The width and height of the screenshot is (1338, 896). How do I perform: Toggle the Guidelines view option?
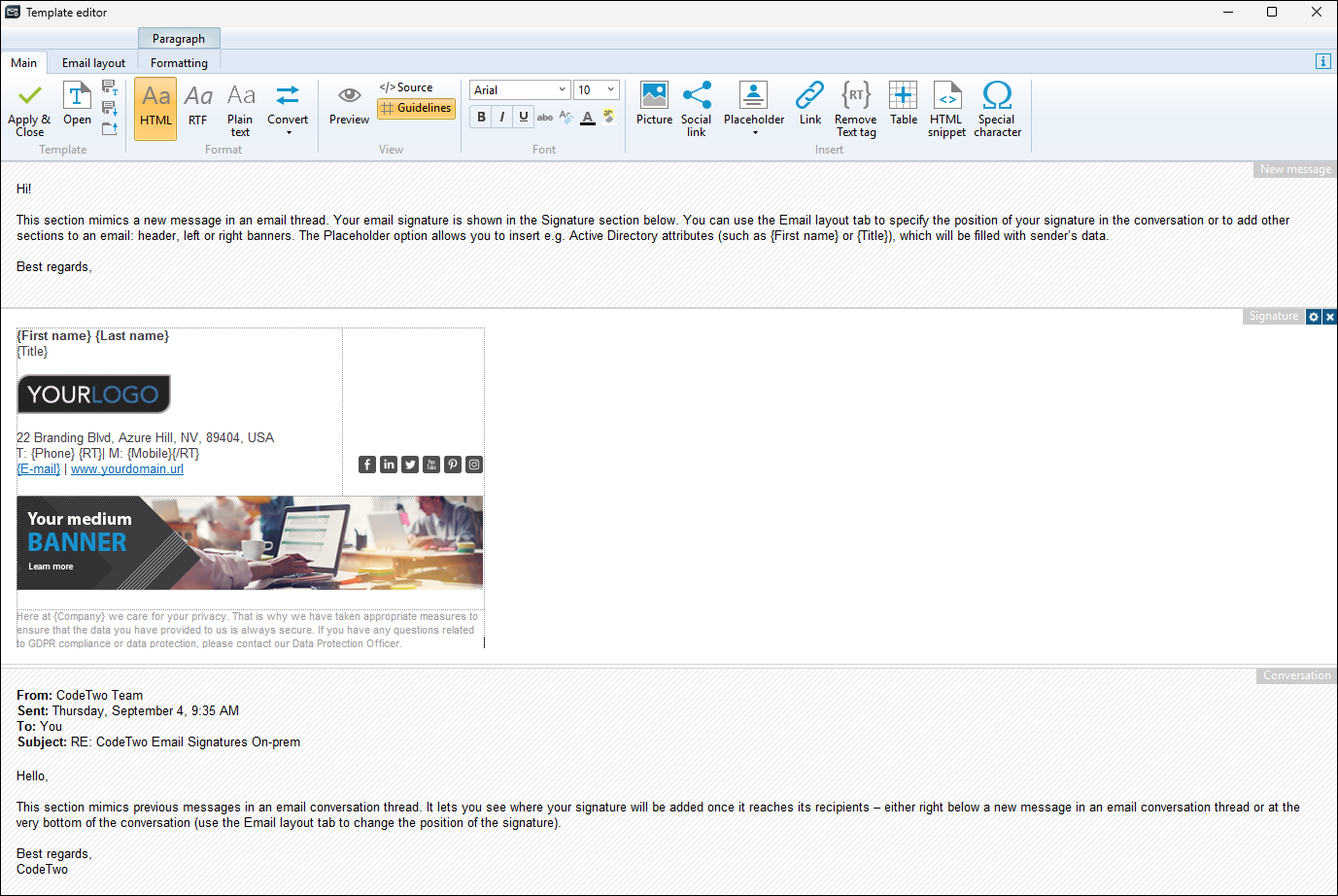416,108
